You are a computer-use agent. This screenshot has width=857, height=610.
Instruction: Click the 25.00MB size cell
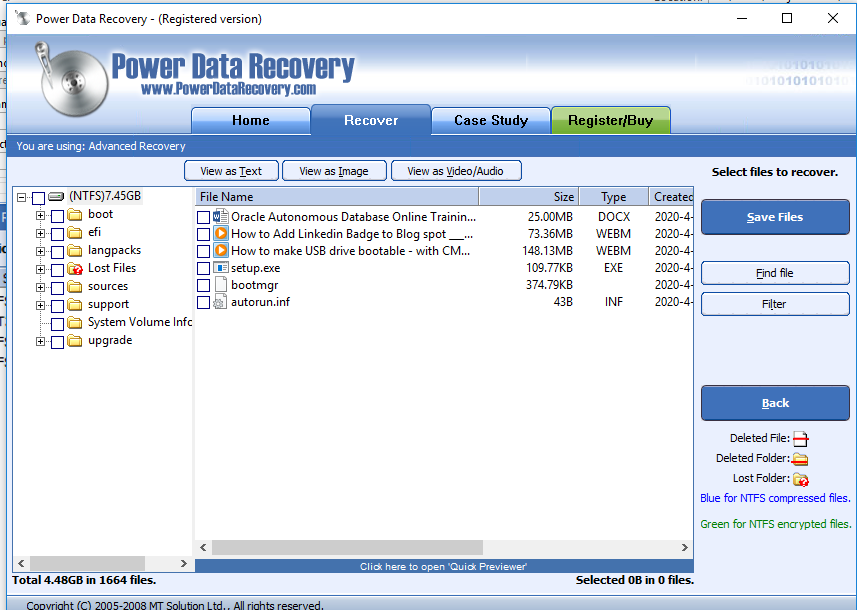(550, 216)
